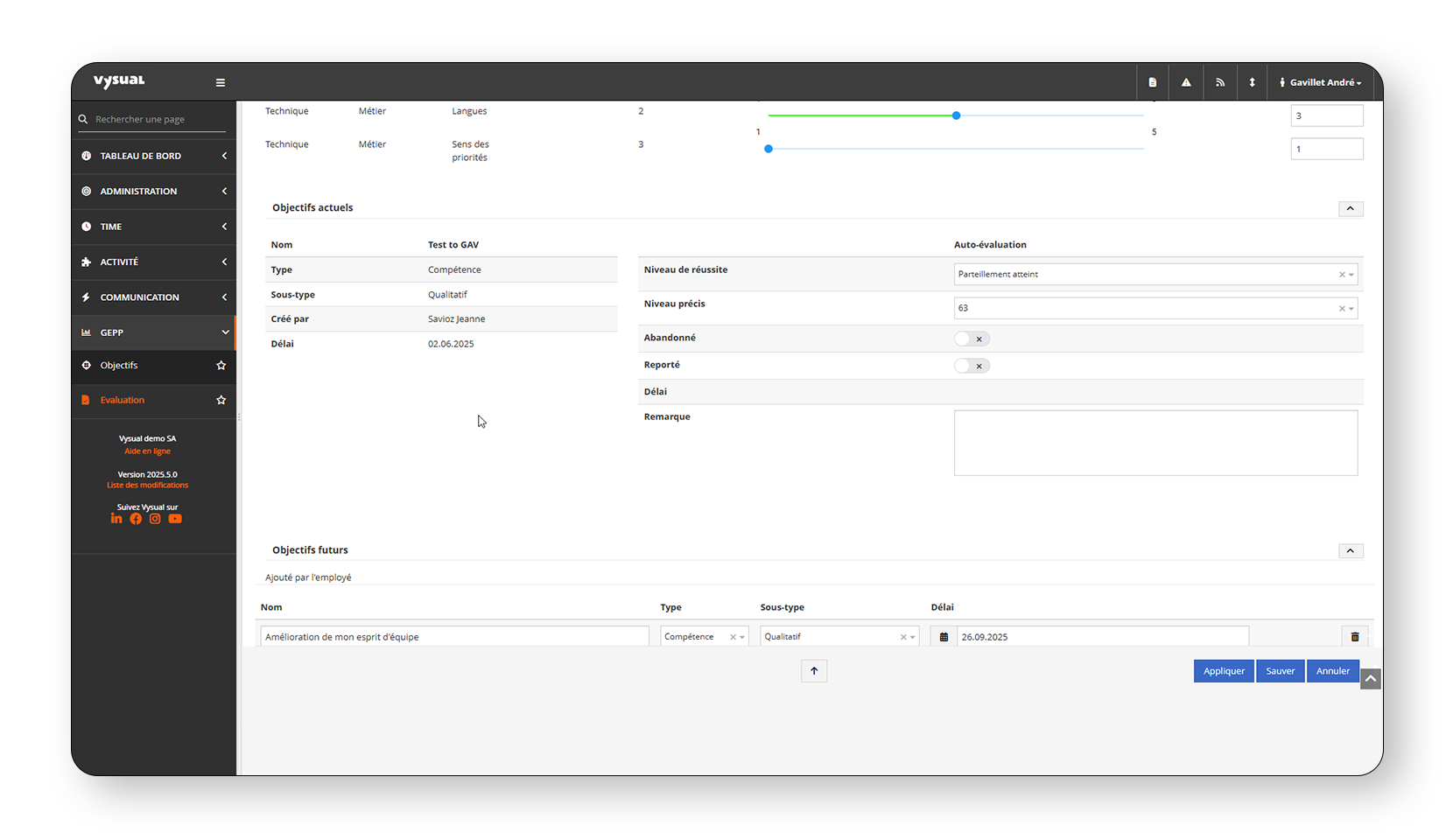Screen dimensions: 1453x840
Task: Click the Appliquer button
Action: coord(1224,671)
